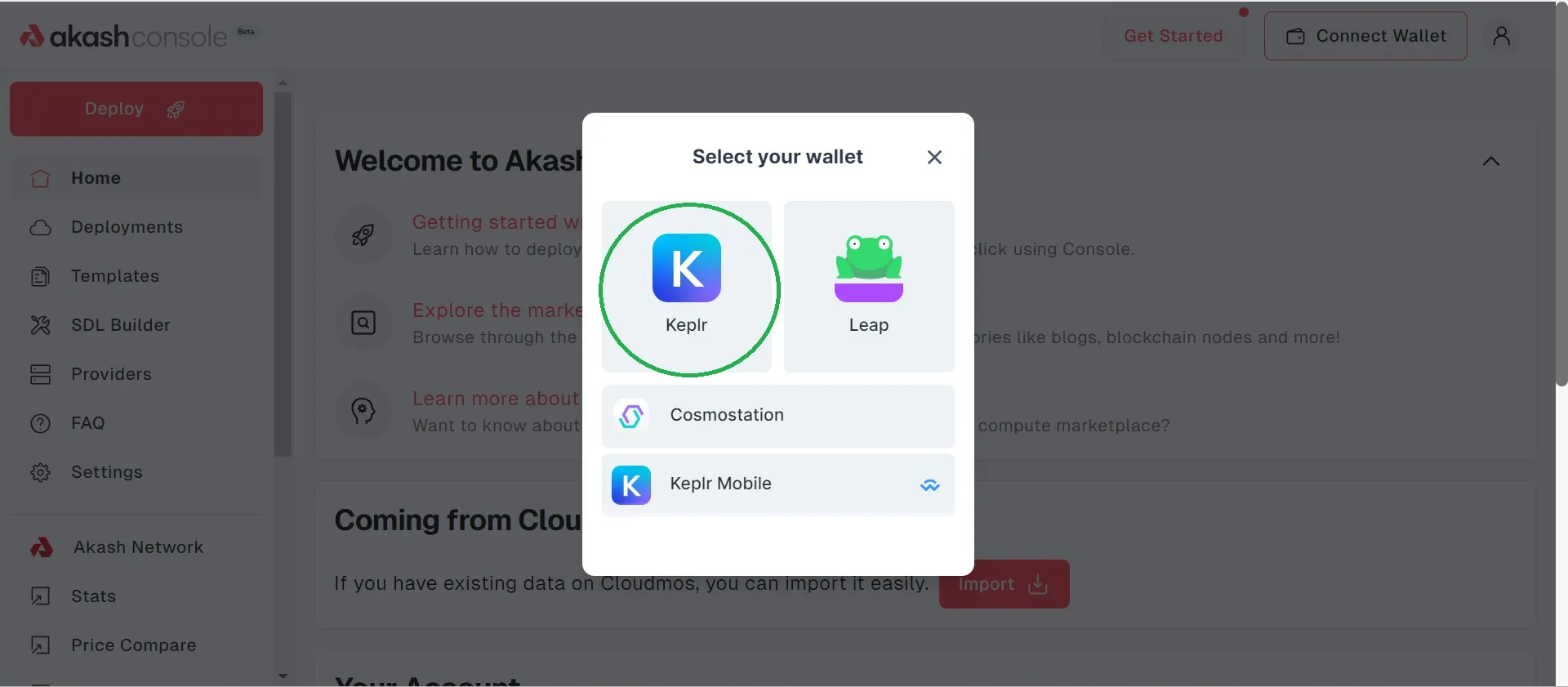Click the Connect Wallet button

tap(1365, 36)
